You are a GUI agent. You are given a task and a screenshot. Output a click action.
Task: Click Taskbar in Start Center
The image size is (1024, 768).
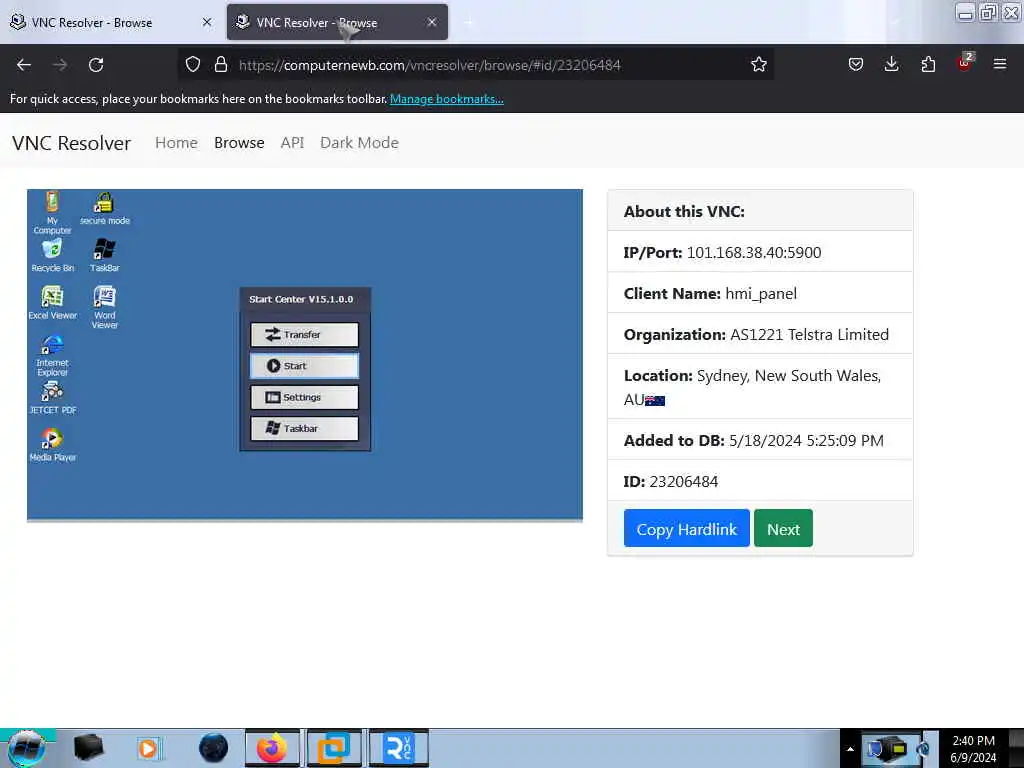(x=304, y=428)
